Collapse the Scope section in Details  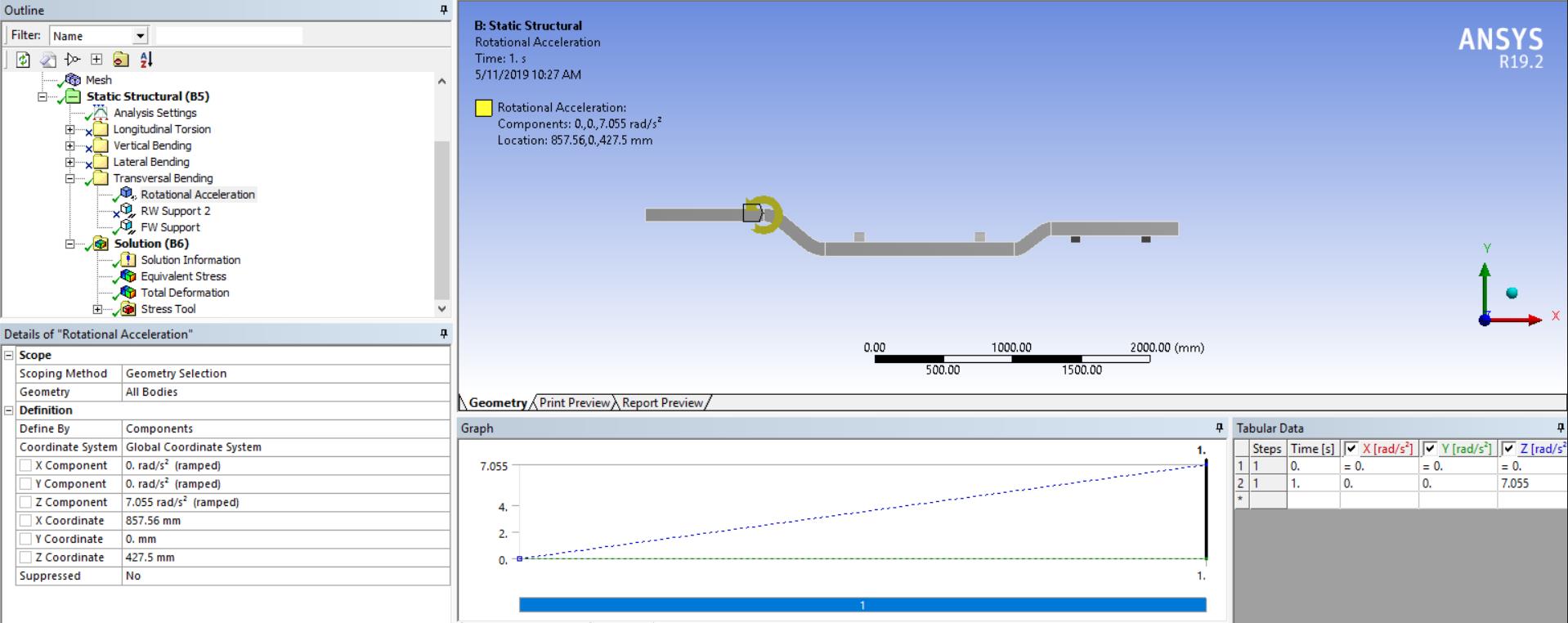[x=9, y=355]
